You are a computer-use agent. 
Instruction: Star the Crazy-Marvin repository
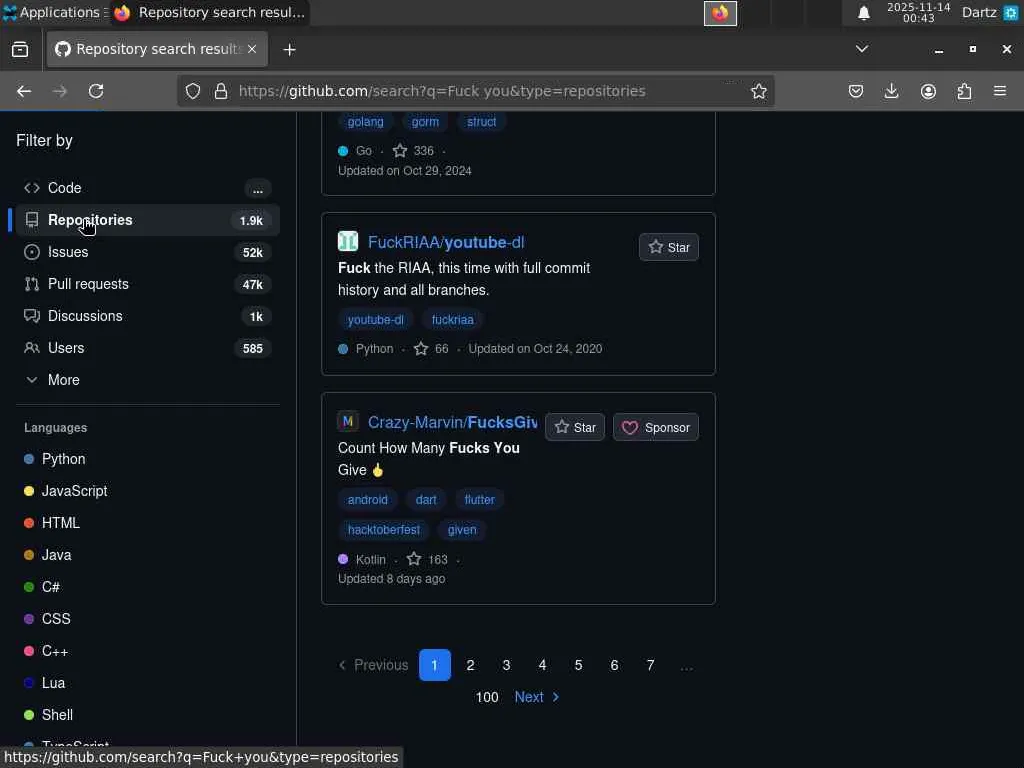[575, 428]
